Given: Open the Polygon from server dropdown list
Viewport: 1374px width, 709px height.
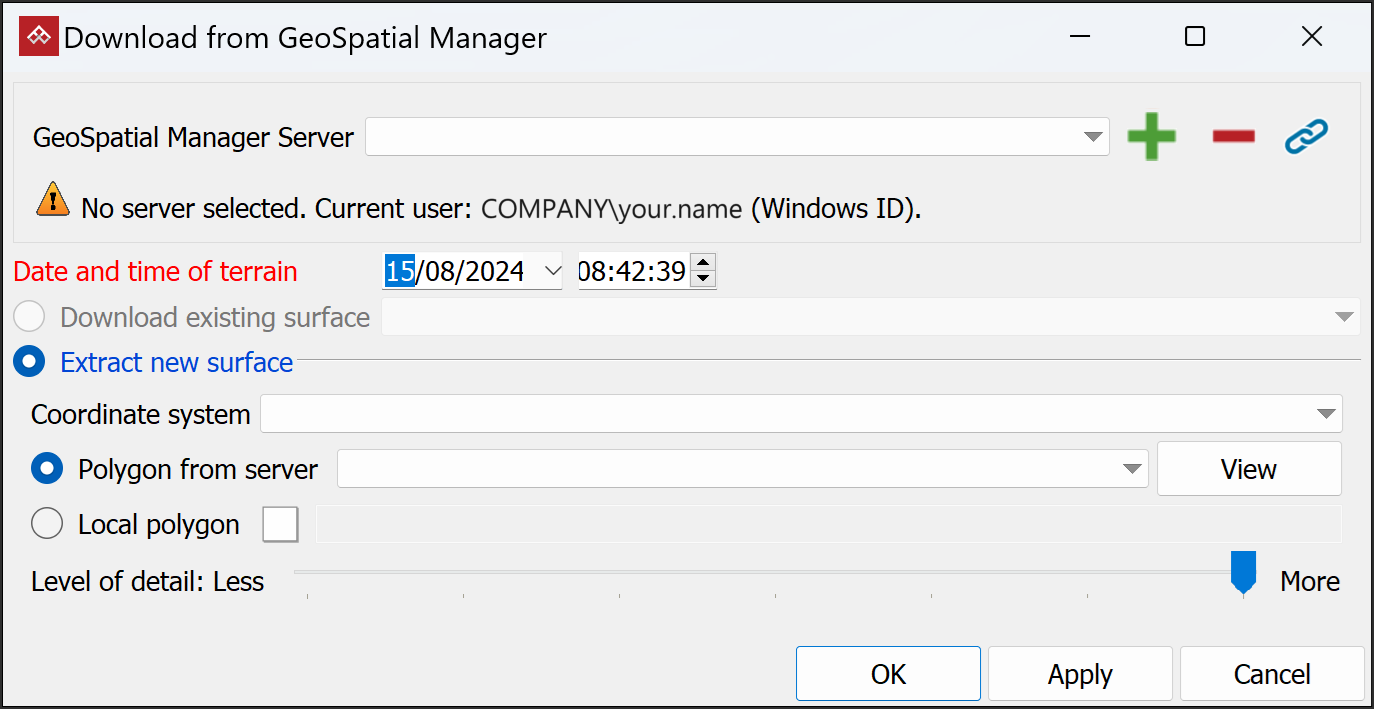Looking at the screenshot, I should [1132, 469].
